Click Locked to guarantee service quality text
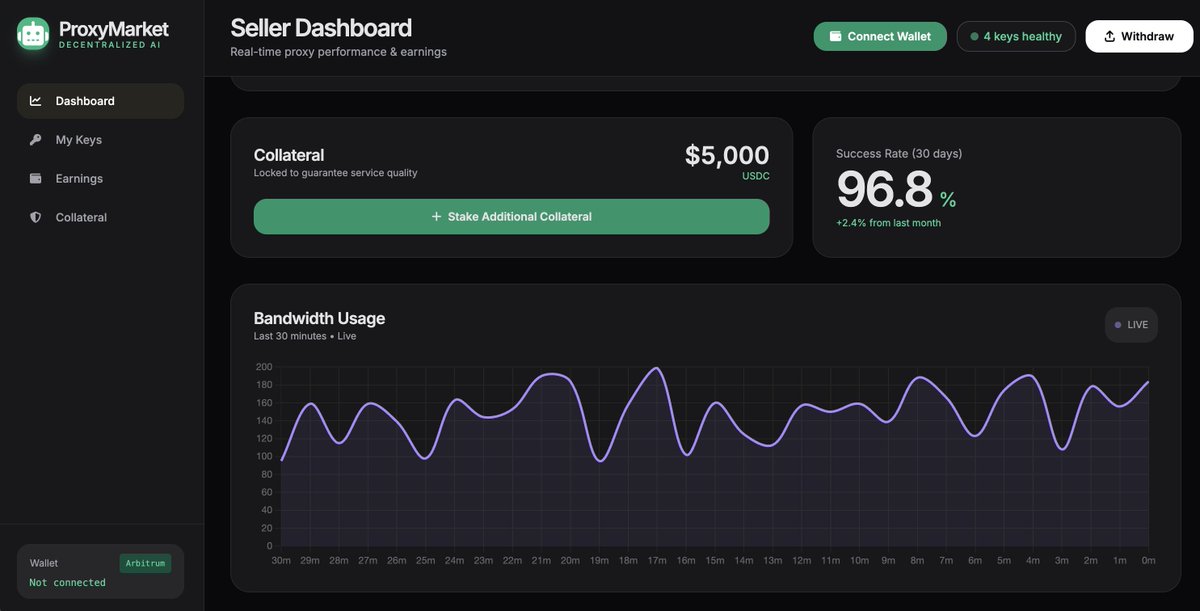The width and height of the screenshot is (1200, 611). [336, 173]
